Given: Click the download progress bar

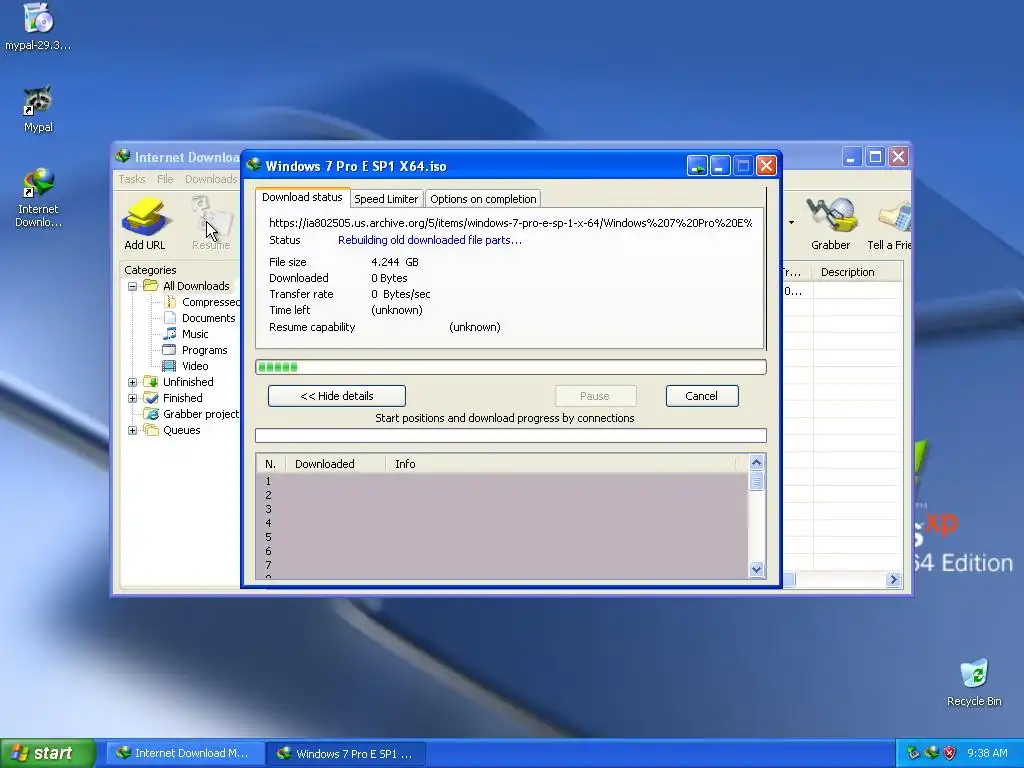Looking at the screenshot, I should pos(511,367).
